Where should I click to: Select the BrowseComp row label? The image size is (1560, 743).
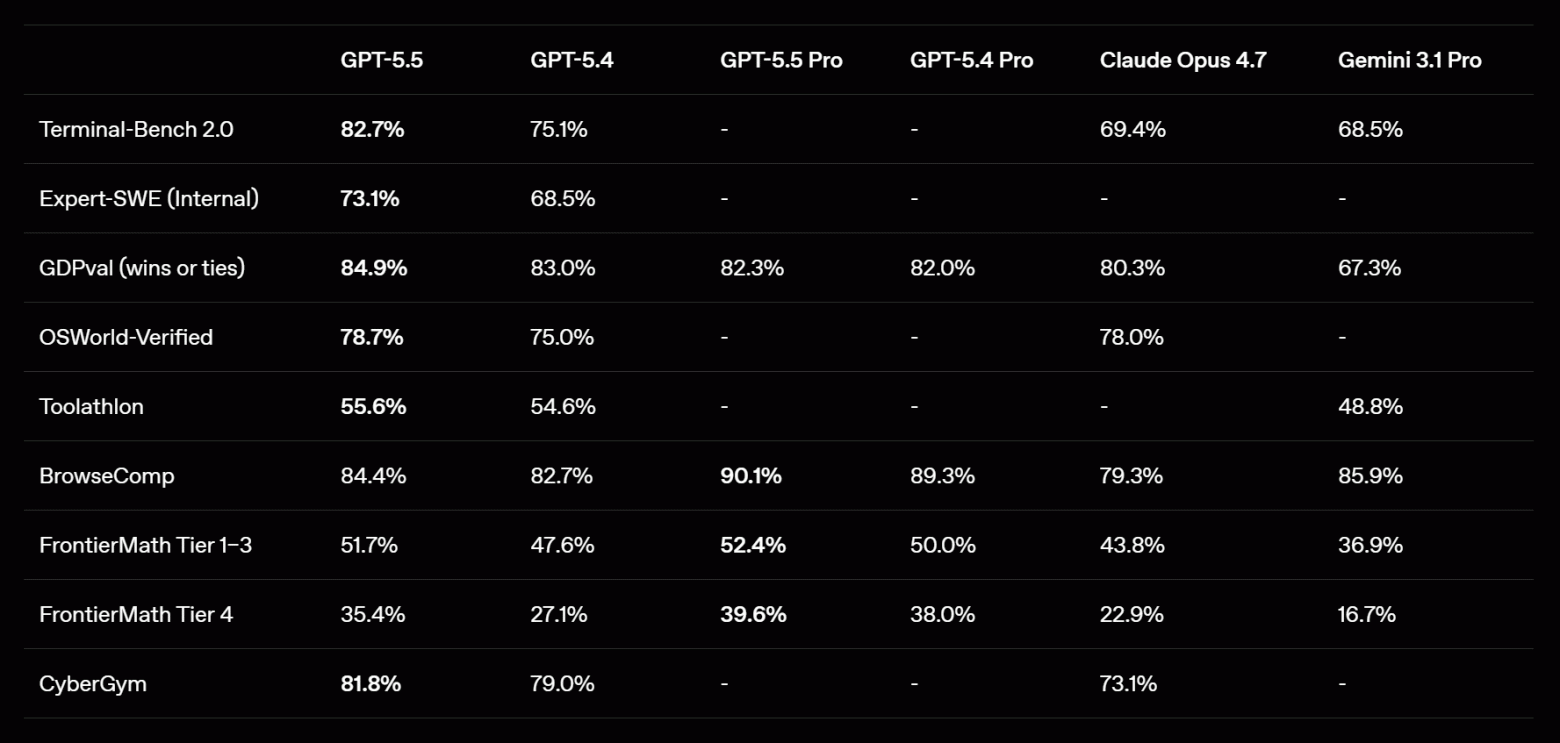[107, 476]
